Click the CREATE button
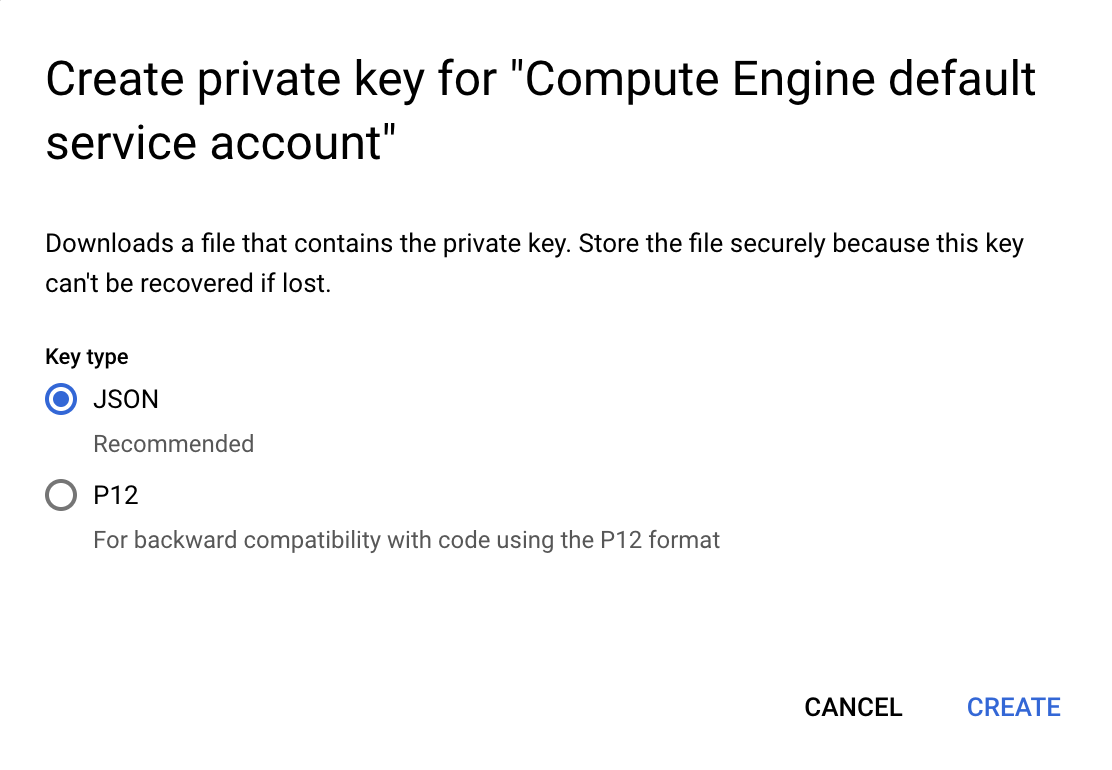Viewport: 1112px width, 770px height. tap(1013, 707)
